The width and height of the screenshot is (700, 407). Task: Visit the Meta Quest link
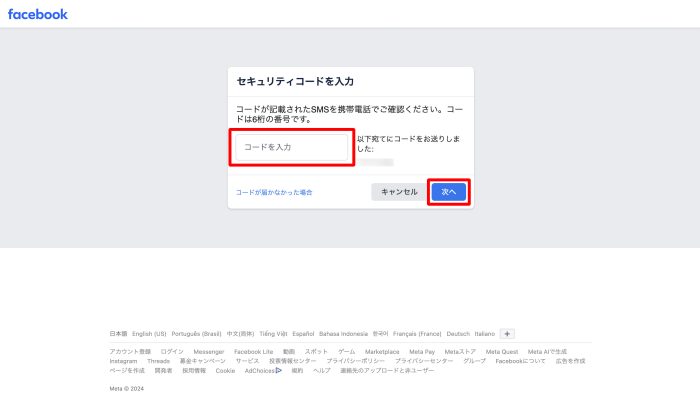pyautogui.click(x=502, y=352)
